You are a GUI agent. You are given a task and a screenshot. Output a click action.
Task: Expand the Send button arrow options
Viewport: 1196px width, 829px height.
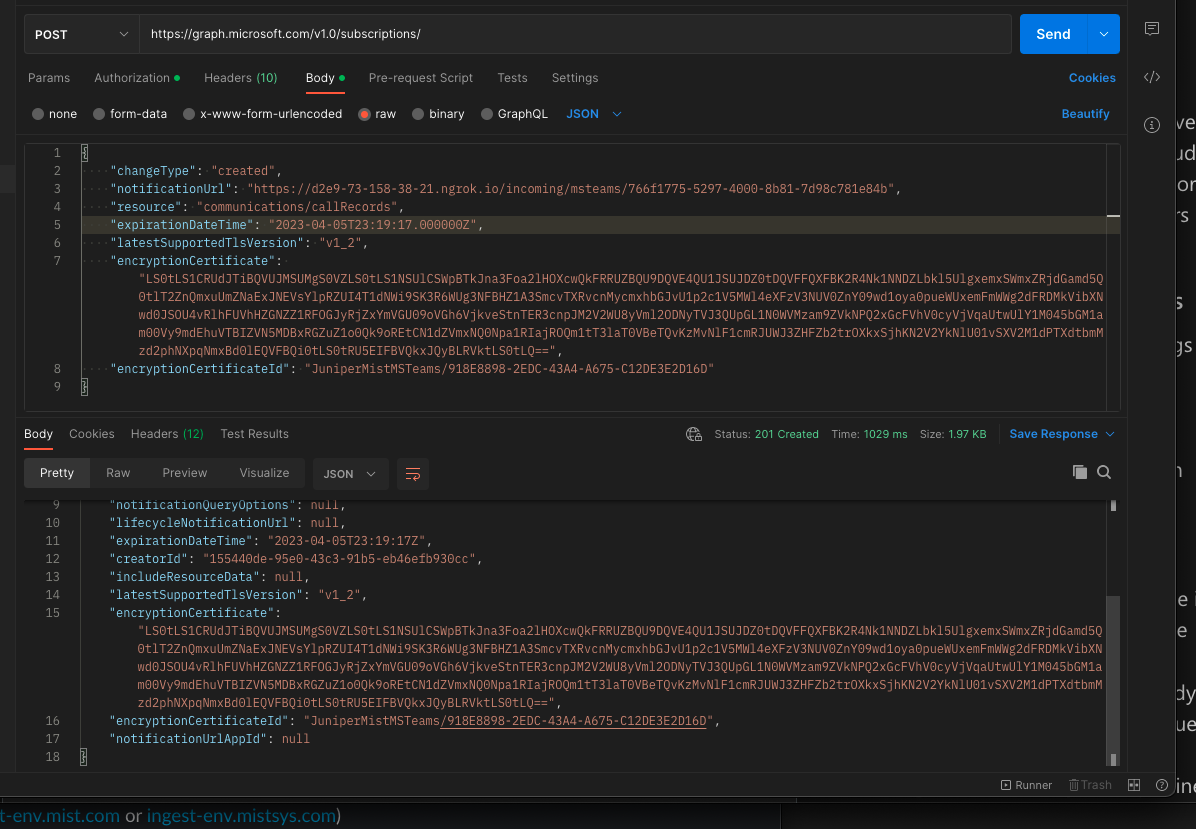point(1103,34)
